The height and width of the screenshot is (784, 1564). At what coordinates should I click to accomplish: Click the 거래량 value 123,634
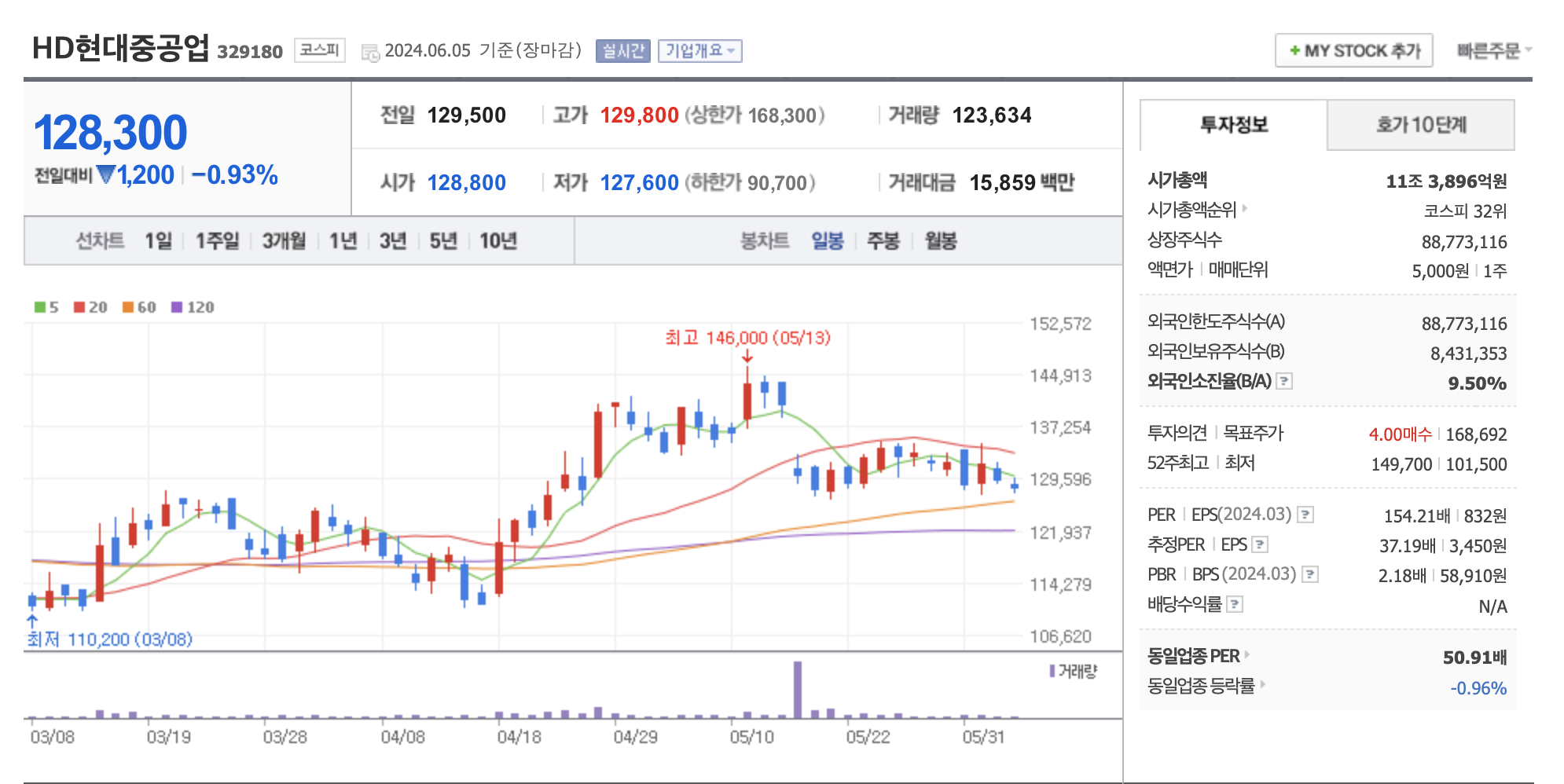coord(992,115)
